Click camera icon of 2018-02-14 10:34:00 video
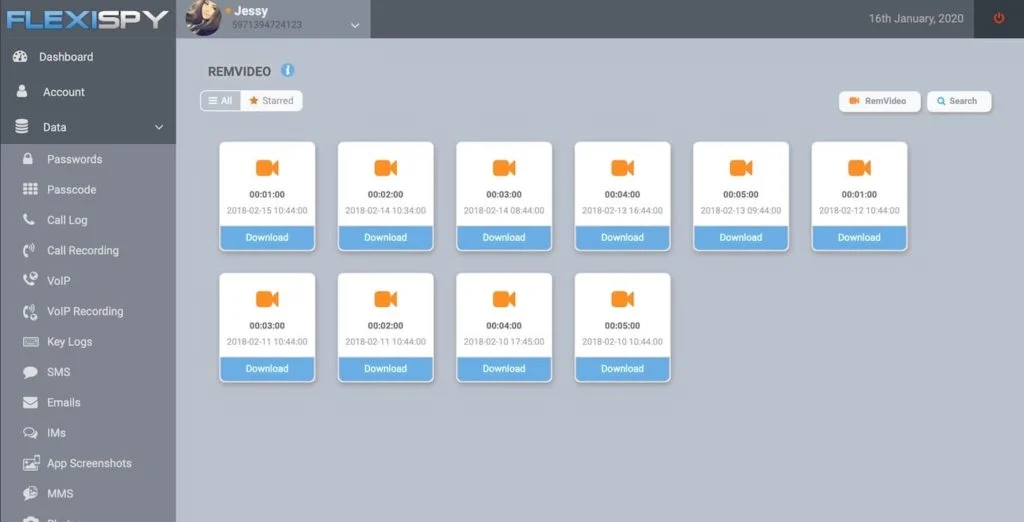1024x522 pixels. pyautogui.click(x=385, y=168)
